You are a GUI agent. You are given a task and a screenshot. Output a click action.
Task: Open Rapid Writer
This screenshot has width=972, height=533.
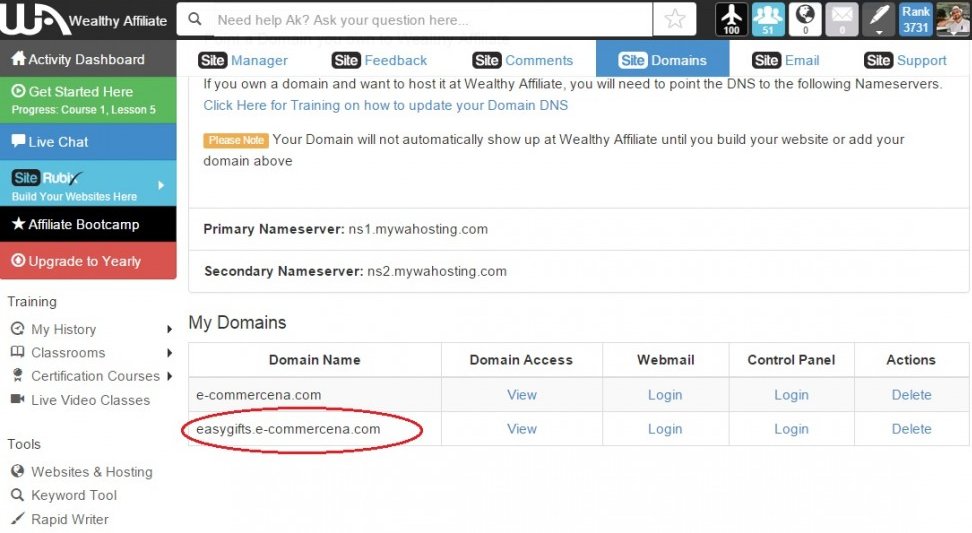(69, 519)
